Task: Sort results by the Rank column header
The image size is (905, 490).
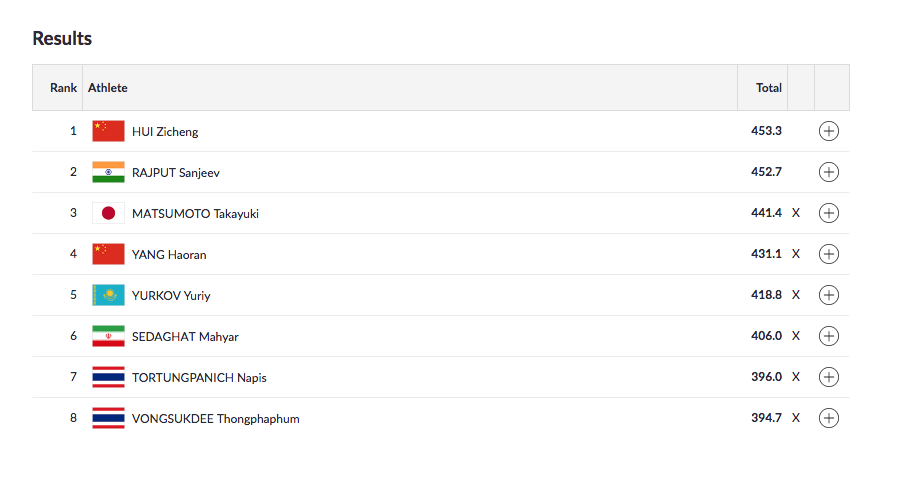Action: [x=63, y=88]
